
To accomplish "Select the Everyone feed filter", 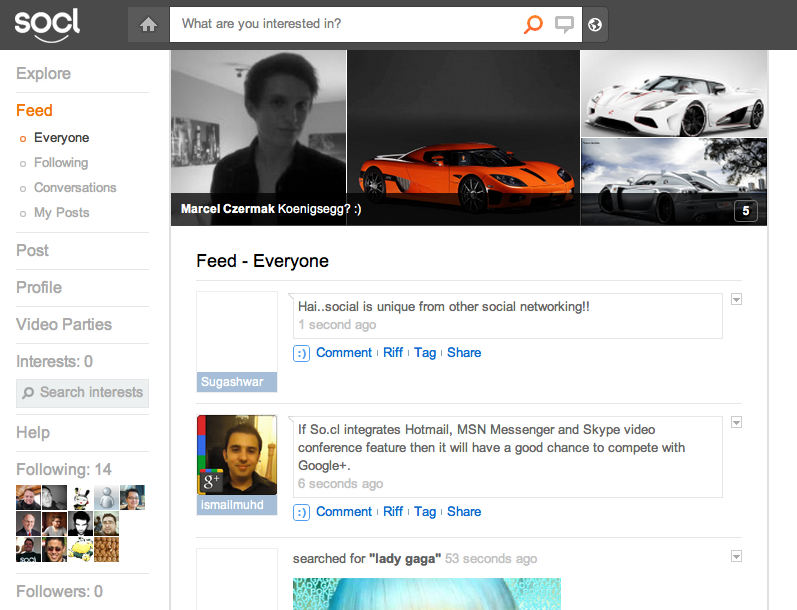I will click(61, 138).
